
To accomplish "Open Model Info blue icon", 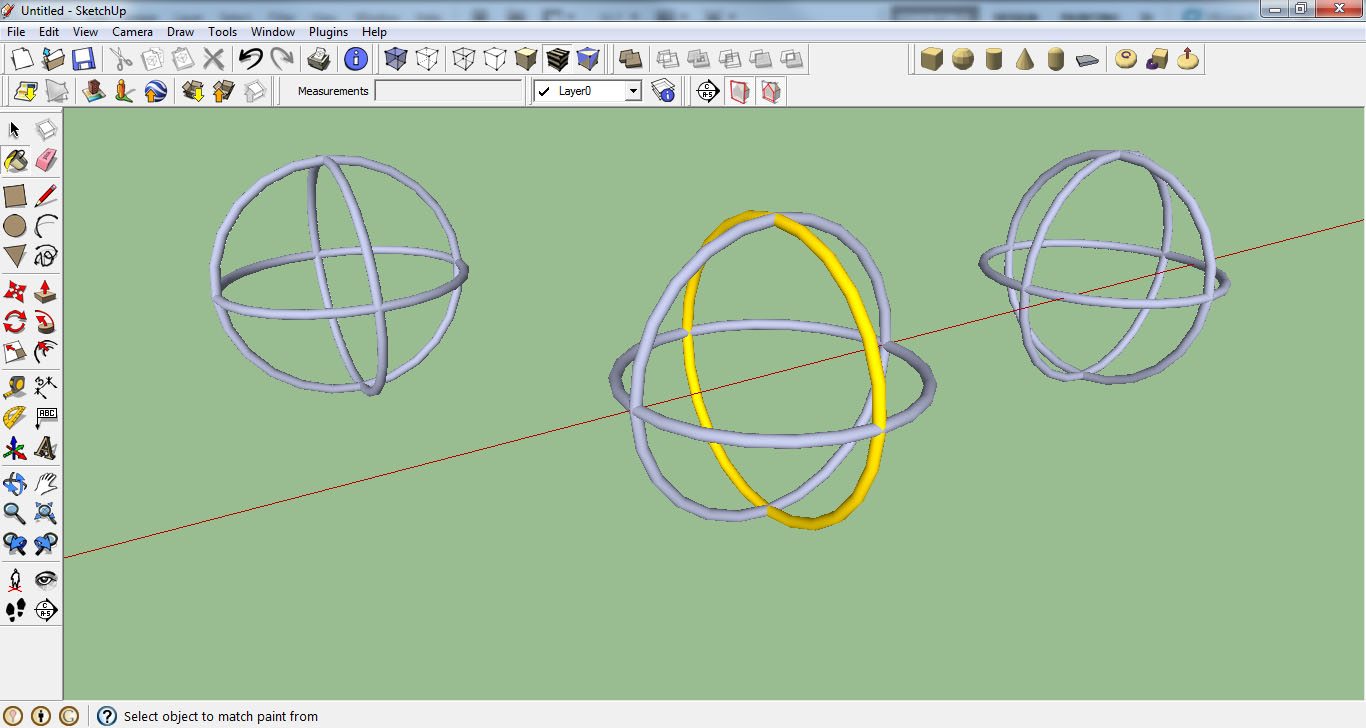I will [356, 59].
